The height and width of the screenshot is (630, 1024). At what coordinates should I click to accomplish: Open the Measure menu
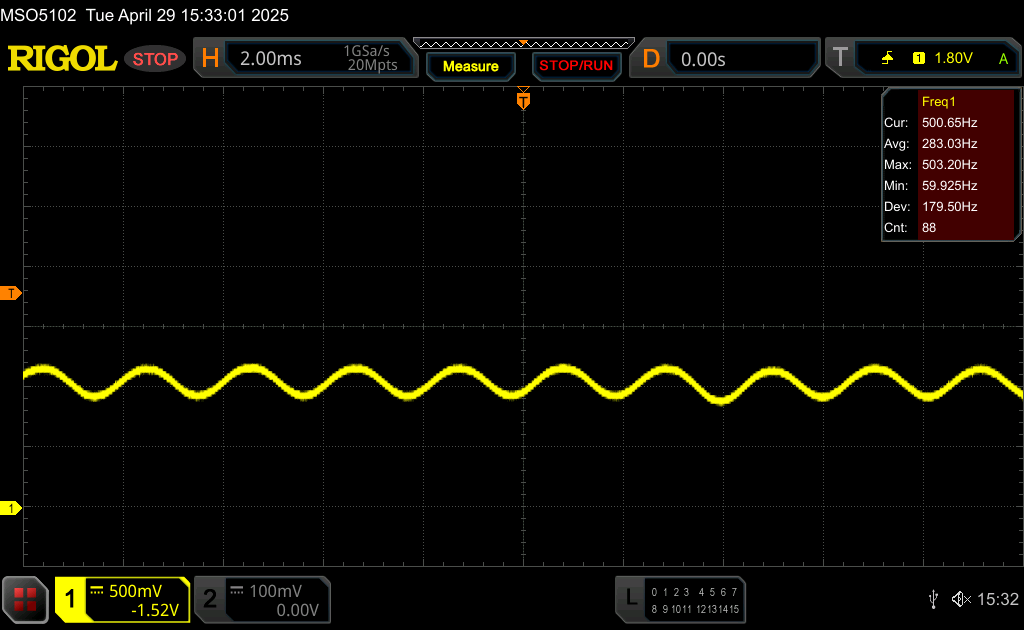point(470,66)
